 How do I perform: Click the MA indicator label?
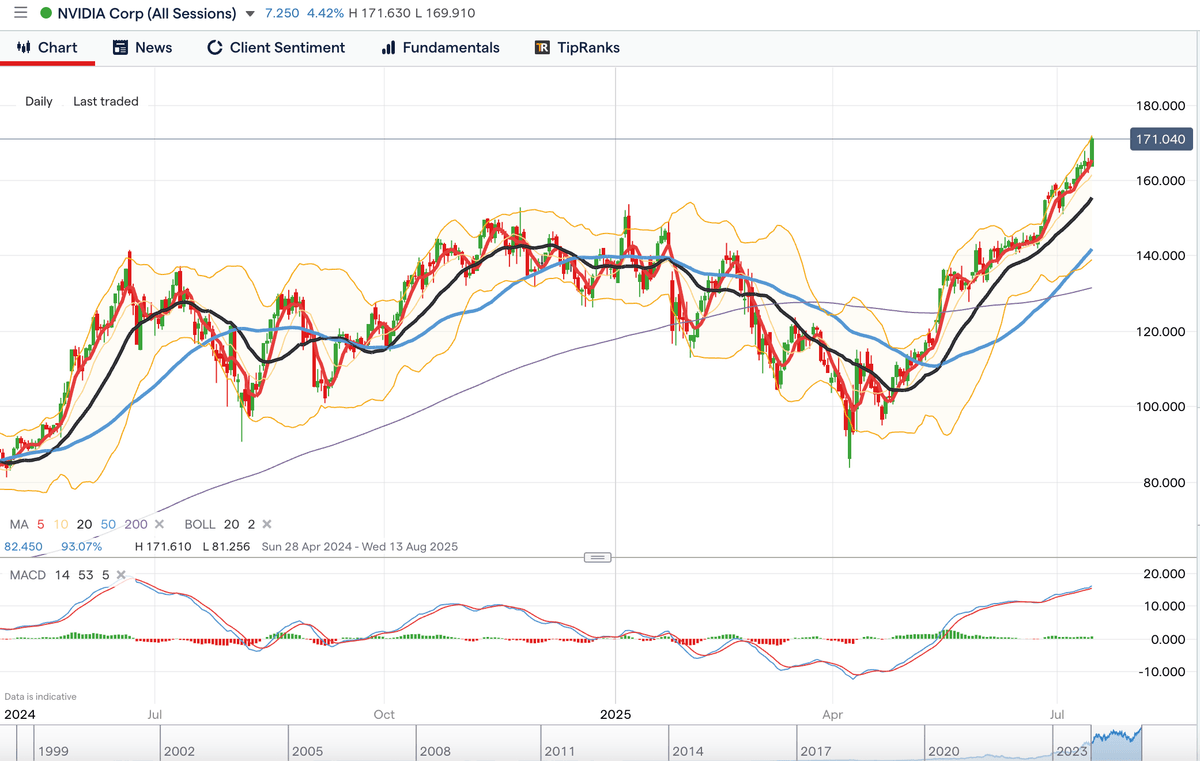pos(19,524)
